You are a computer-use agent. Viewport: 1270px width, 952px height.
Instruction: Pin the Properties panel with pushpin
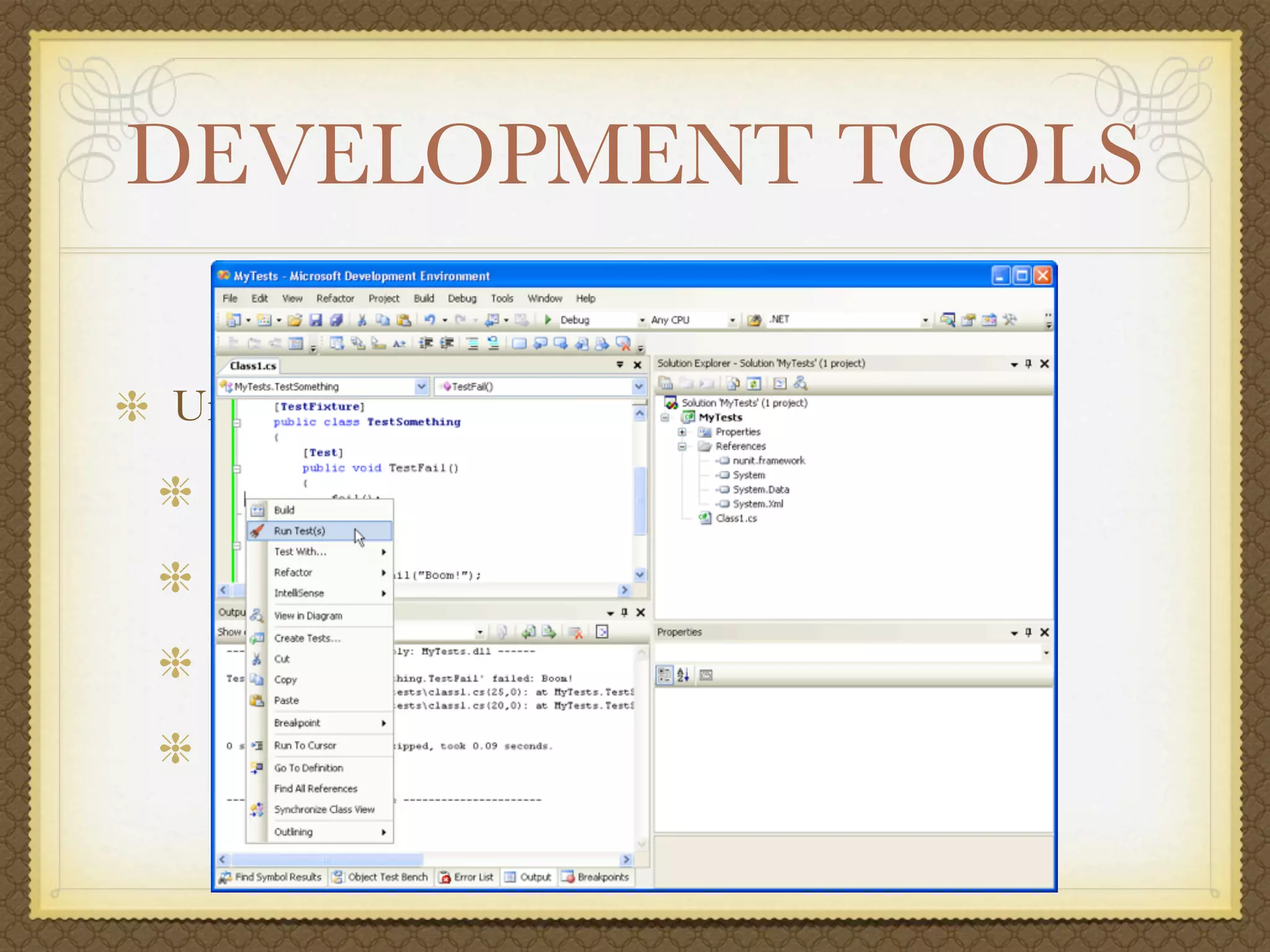[x=1029, y=632]
